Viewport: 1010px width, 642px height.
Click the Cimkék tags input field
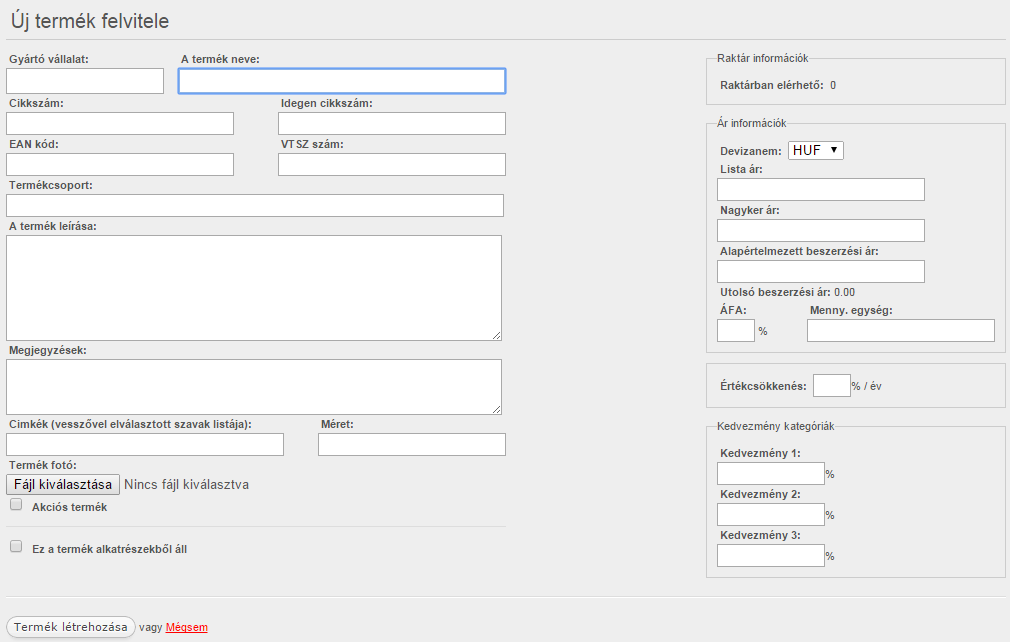click(x=145, y=444)
